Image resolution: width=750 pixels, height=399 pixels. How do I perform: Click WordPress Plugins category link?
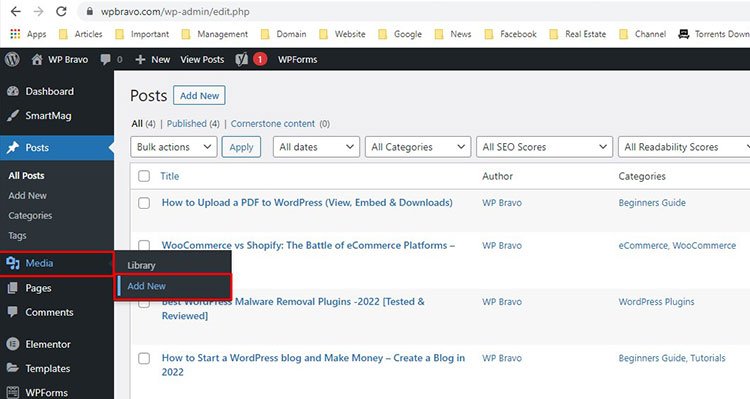click(x=656, y=302)
